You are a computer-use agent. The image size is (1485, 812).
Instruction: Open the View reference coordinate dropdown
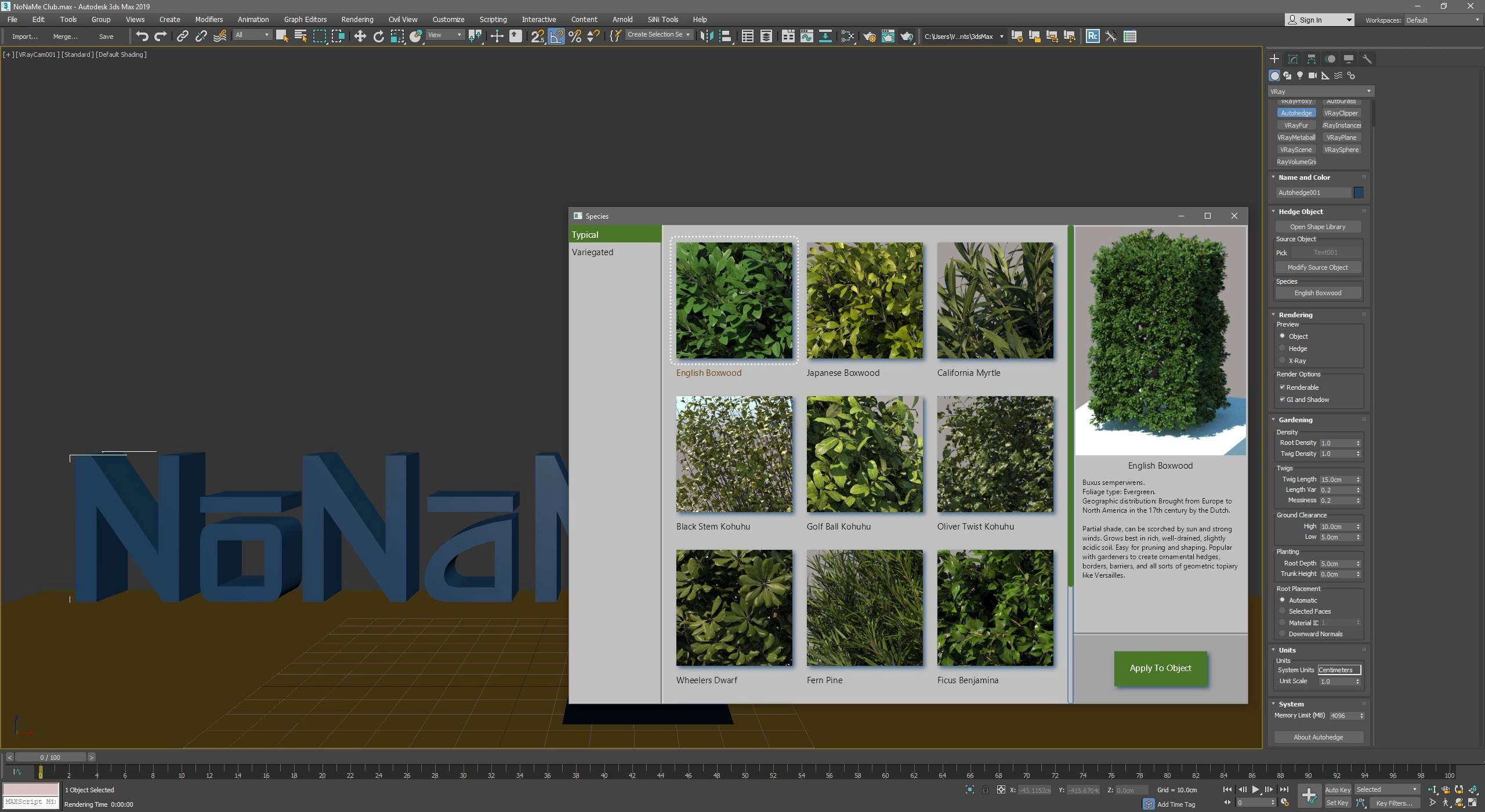point(445,35)
